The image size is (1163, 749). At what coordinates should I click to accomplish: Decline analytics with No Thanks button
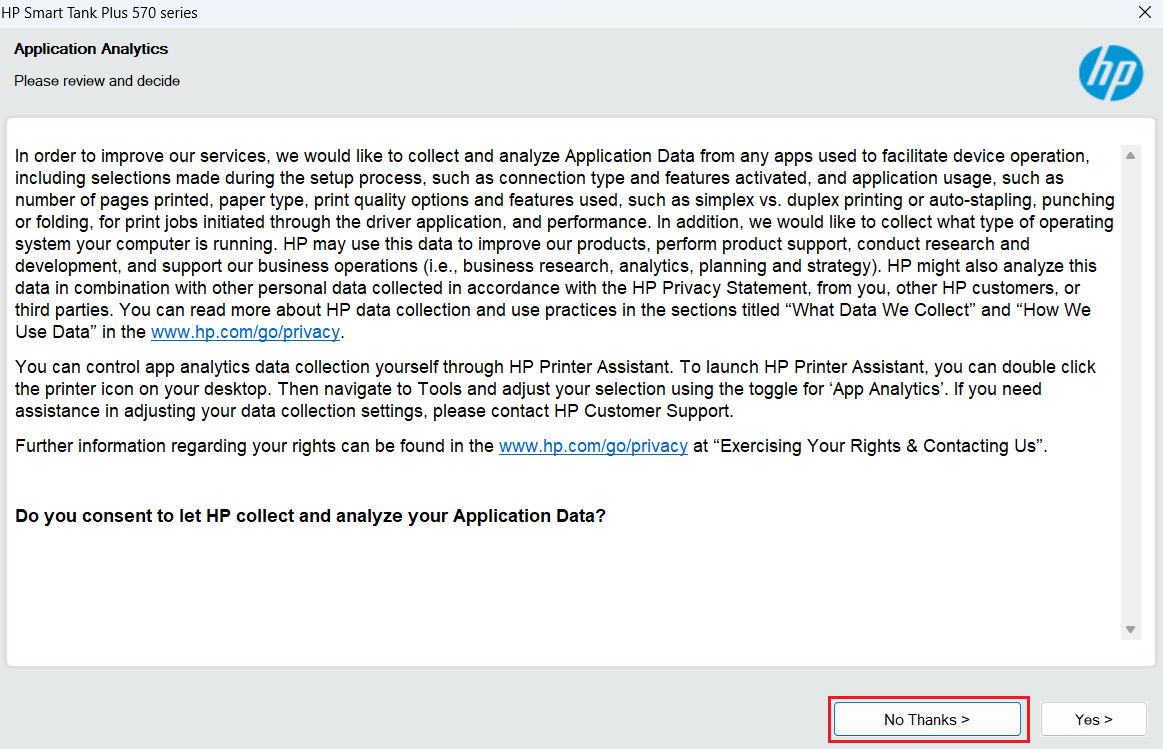coord(926,719)
